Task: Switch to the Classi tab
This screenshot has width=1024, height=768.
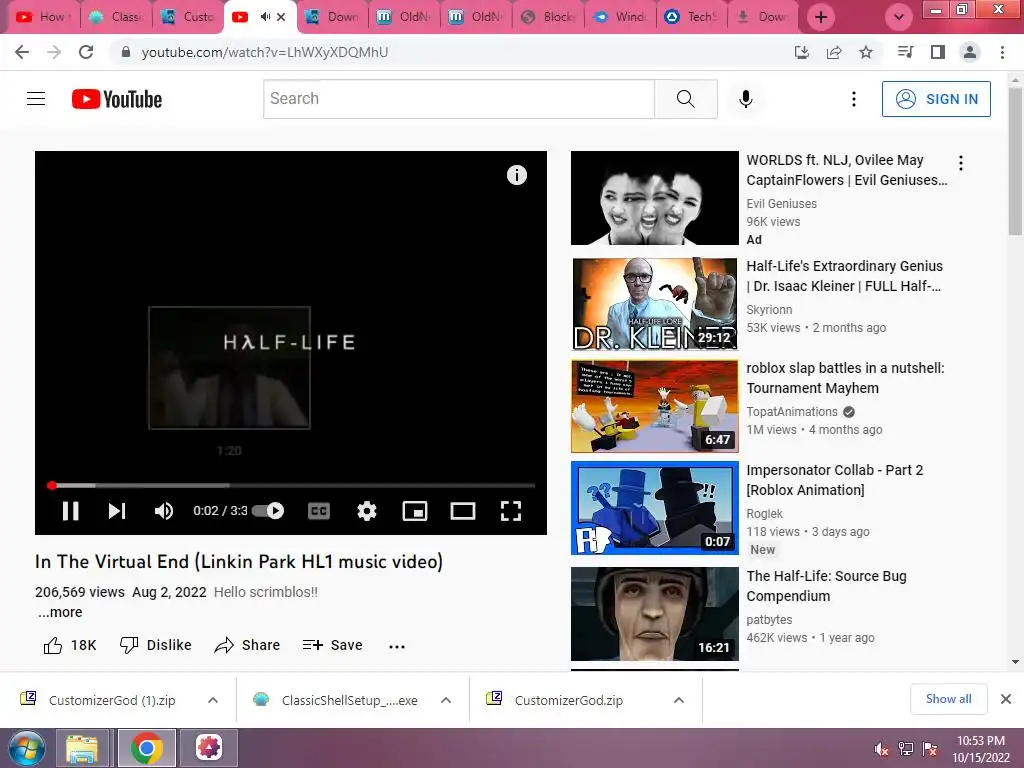Action: point(116,17)
